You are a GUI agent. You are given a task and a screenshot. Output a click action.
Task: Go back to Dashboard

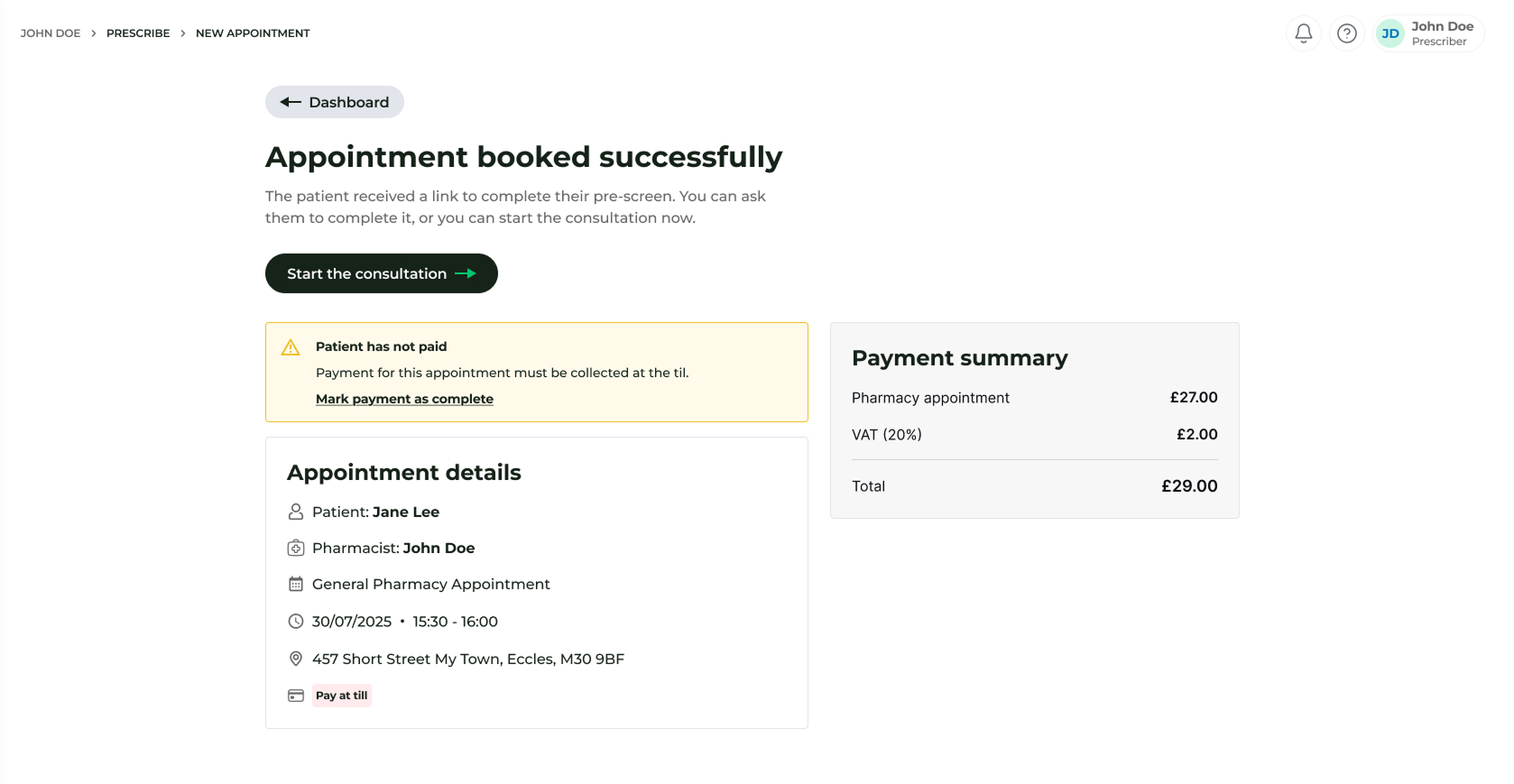[x=334, y=102]
